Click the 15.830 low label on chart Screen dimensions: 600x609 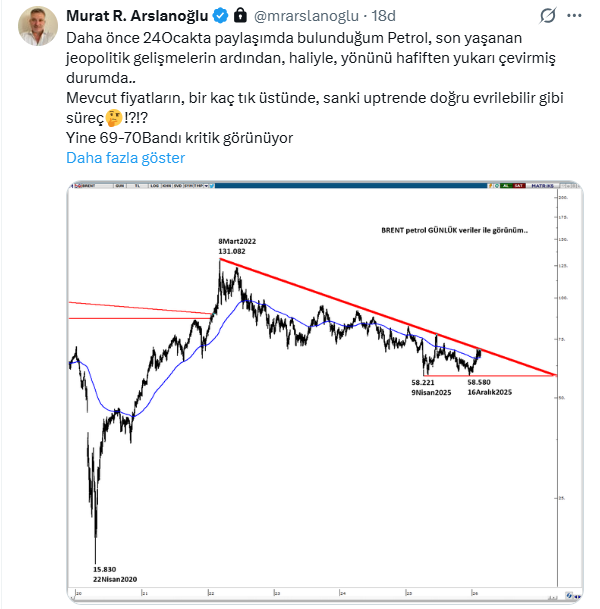pos(106,569)
